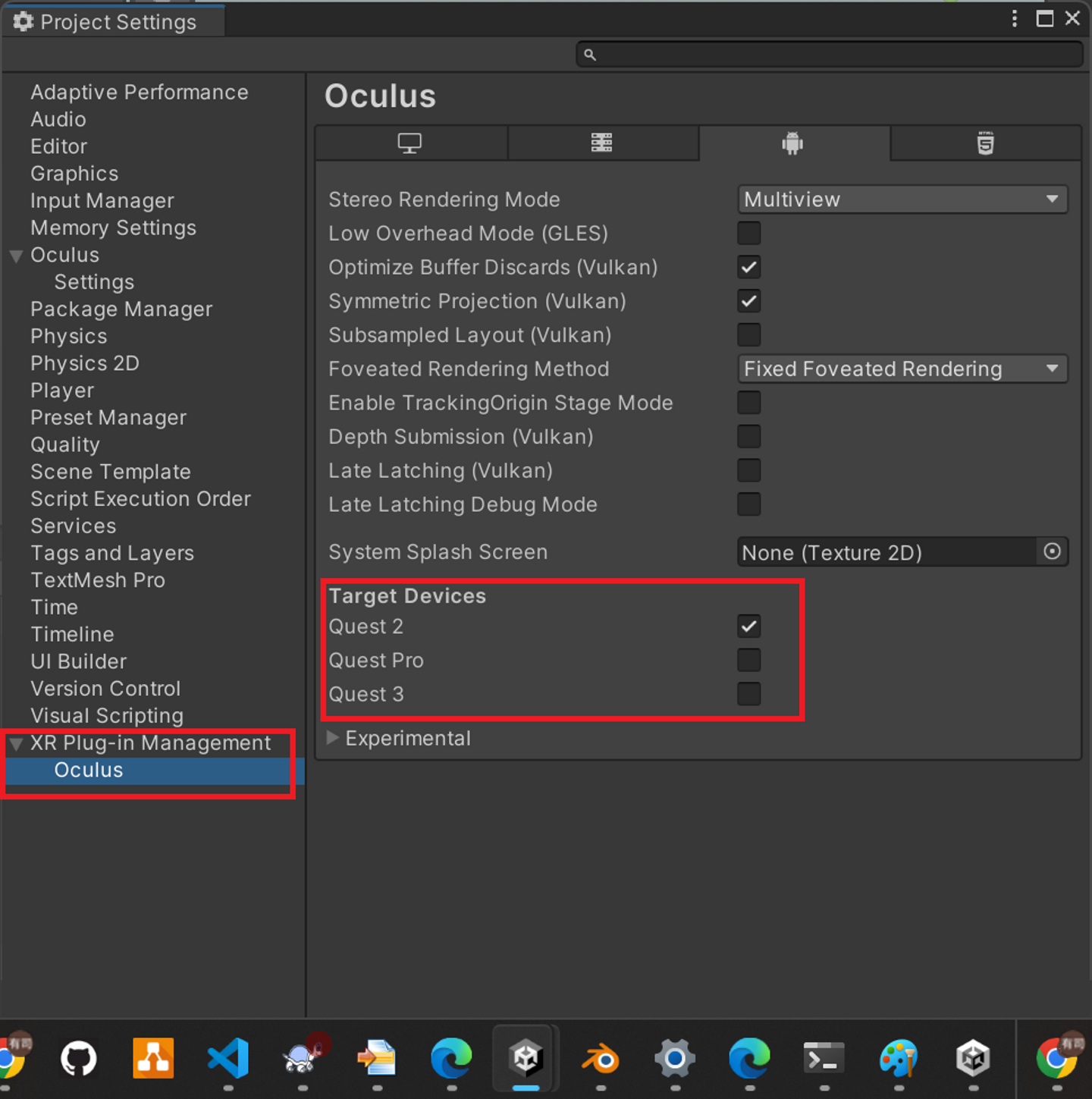The width and height of the screenshot is (1092, 1099).
Task: Select the WebGL HTML5 platform tab
Action: [x=985, y=143]
